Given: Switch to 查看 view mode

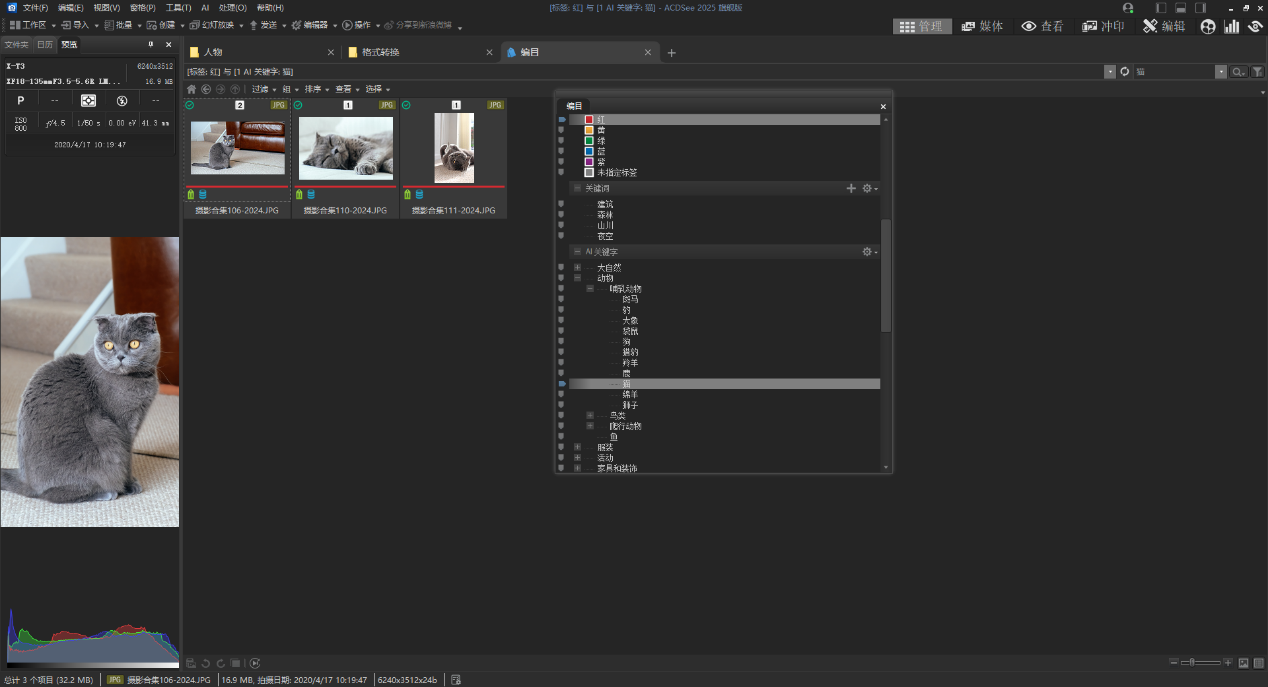Looking at the screenshot, I should pyautogui.click(x=1042, y=27).
